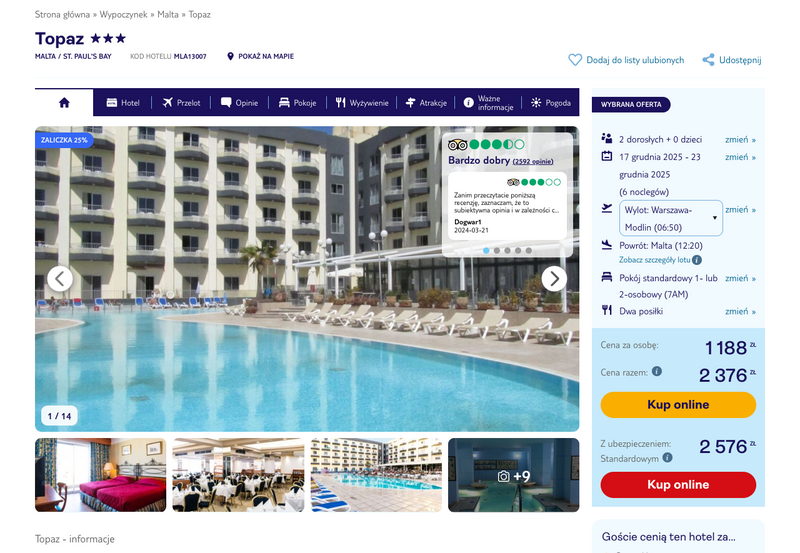This screenshot has height=553, width=800.
Task: Open the Opinie tab
Action: (239, 103)
